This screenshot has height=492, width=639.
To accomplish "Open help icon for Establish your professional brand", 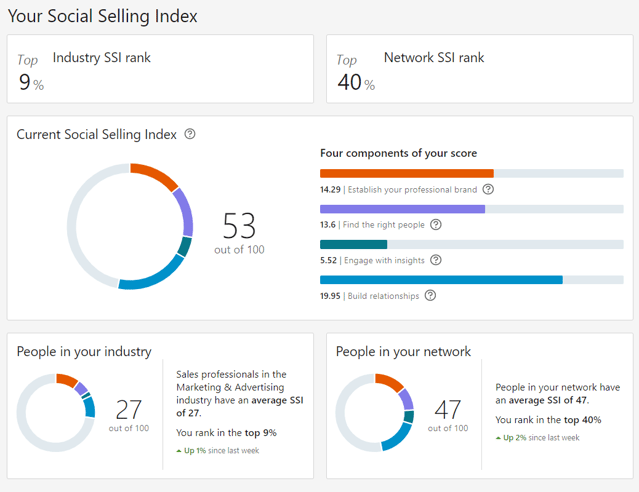I will (x=488, y=189).
